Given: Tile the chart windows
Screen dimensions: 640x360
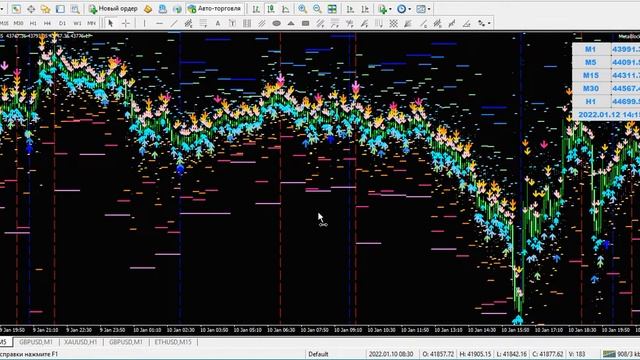Looking at the screenshot, I should 332,9.
